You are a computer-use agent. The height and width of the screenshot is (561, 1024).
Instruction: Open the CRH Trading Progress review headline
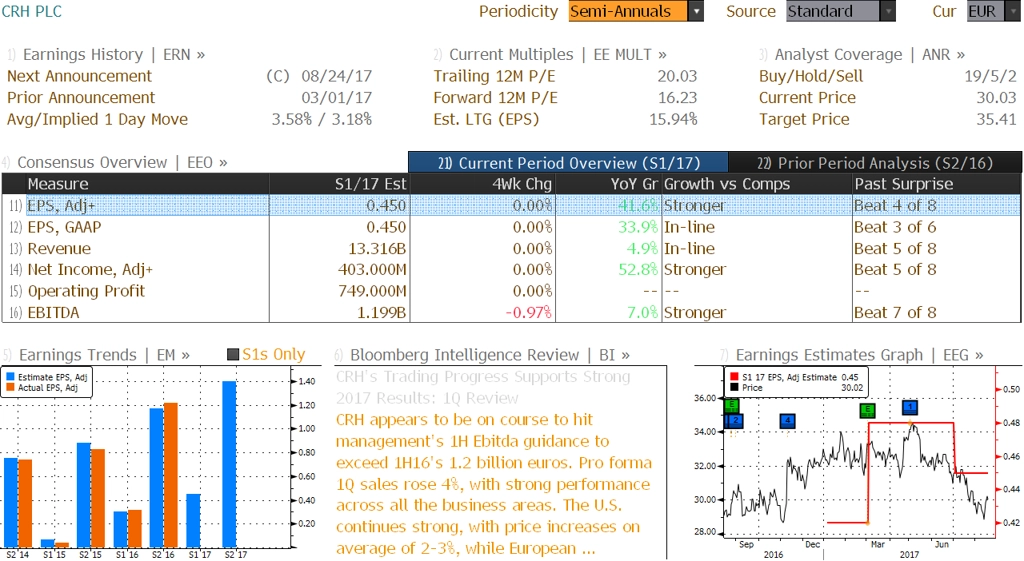tap(483, 387)
